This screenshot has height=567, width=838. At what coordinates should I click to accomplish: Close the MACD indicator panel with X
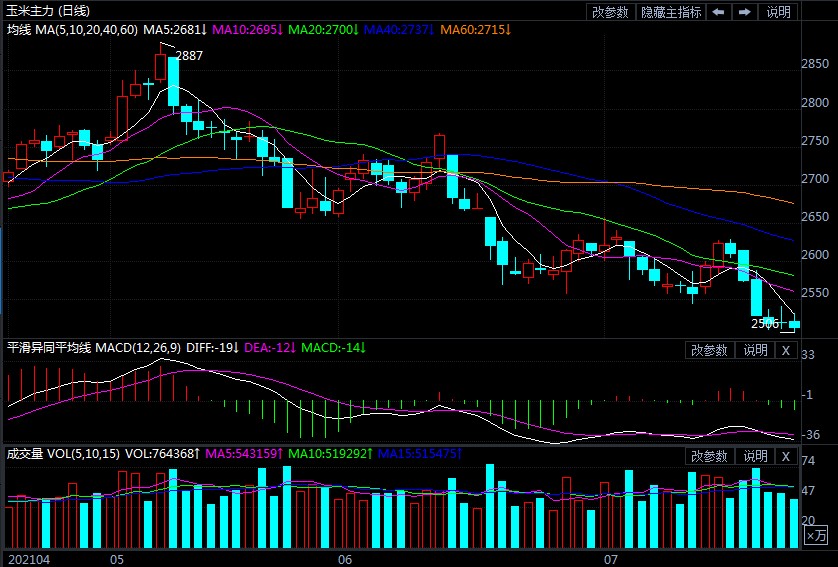(x=785, y=350)
